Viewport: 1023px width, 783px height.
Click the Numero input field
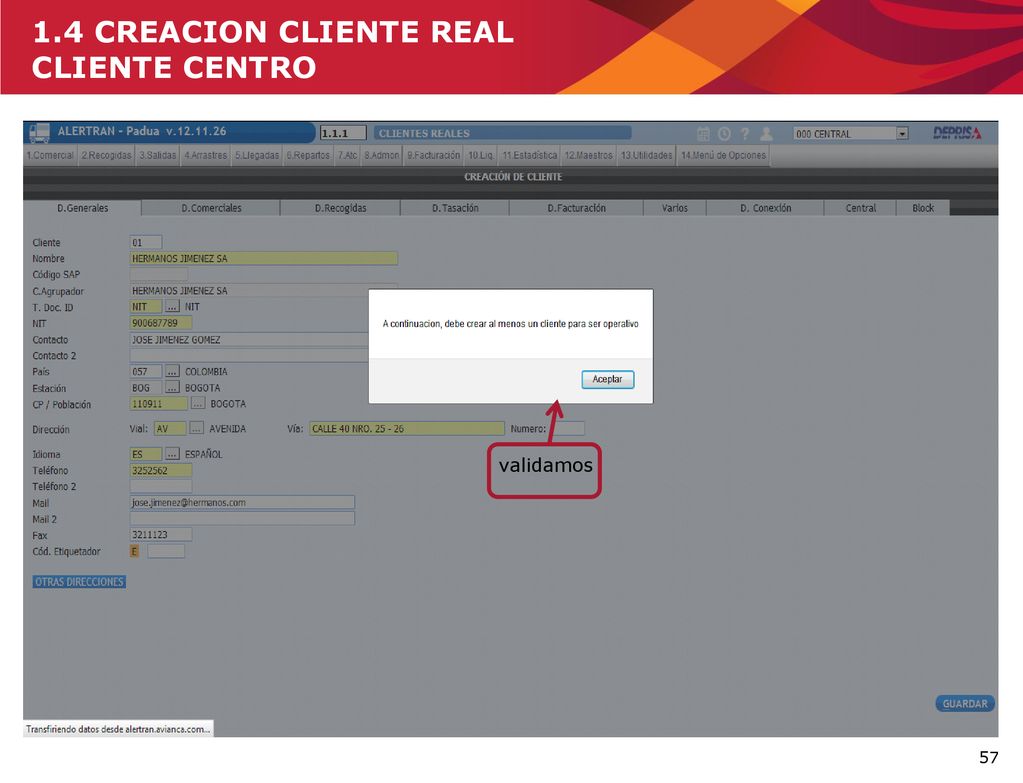pos(566,429)
